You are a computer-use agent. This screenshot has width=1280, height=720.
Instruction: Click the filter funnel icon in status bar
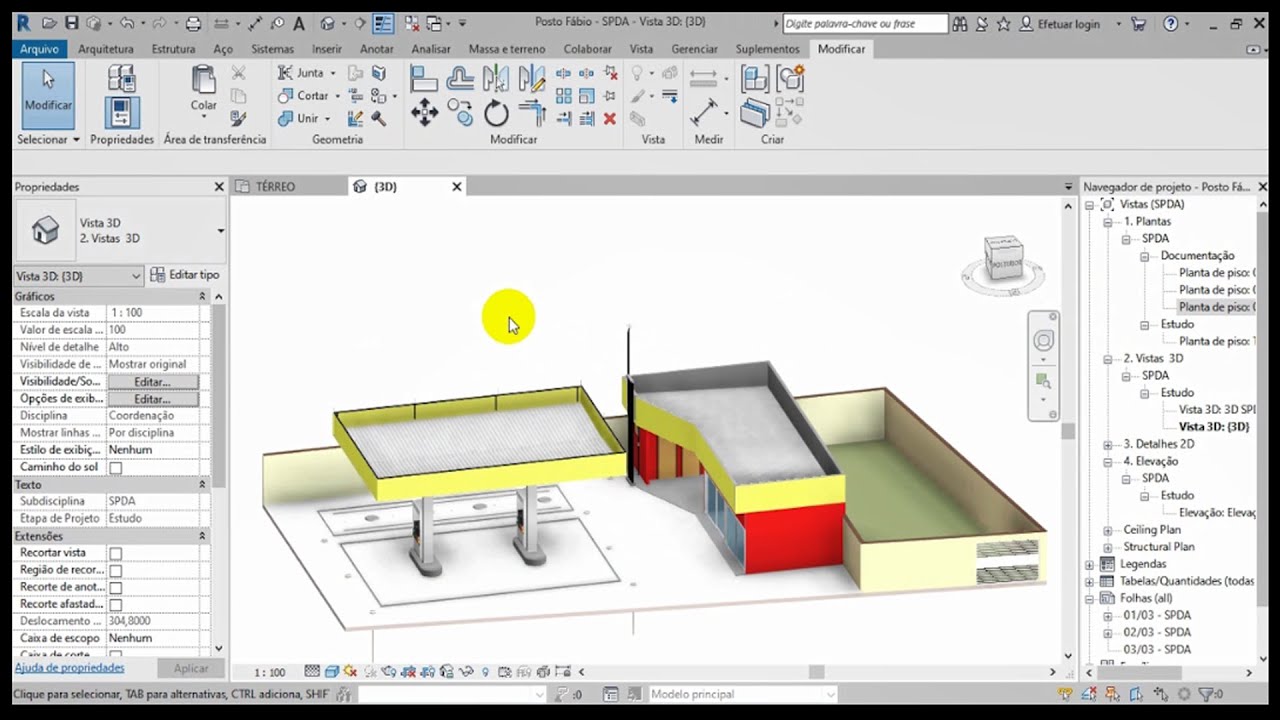pos(1206,694)
